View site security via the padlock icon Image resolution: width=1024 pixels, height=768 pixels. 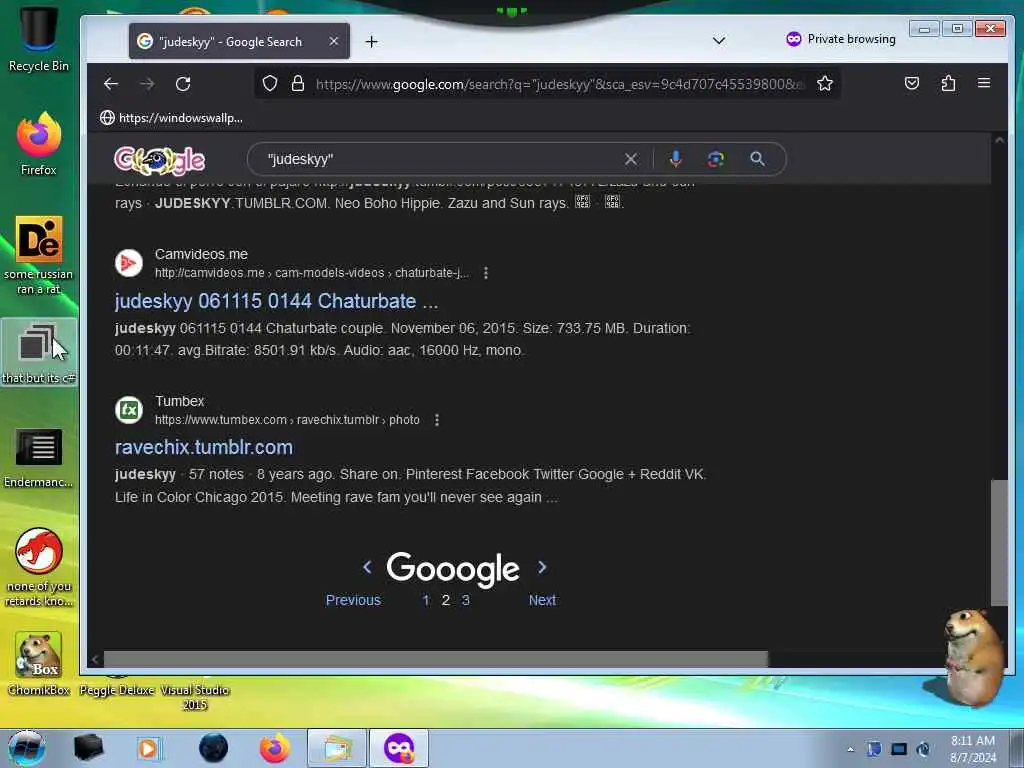coord(298,83)
